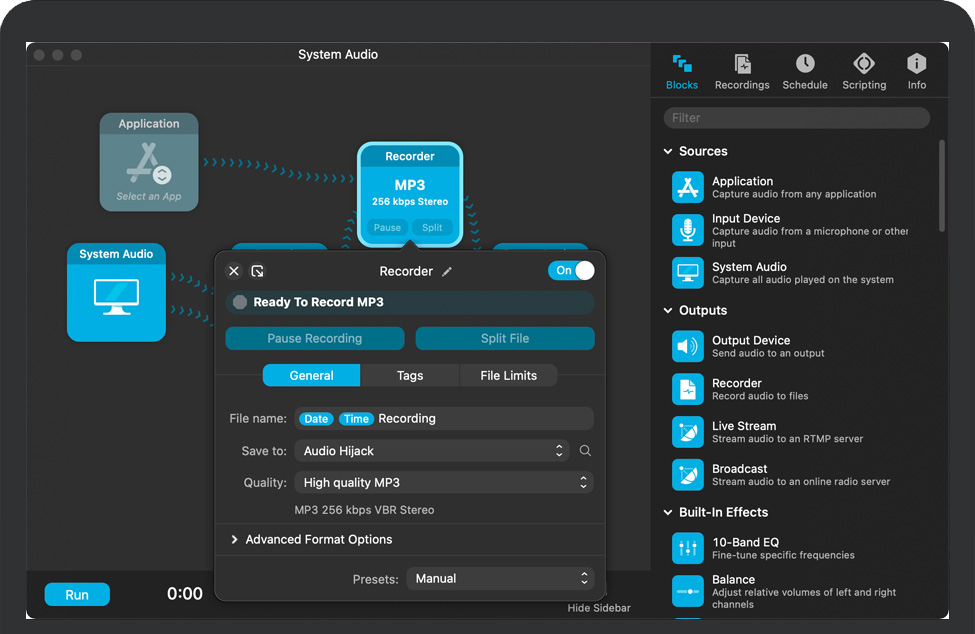Switch to the File Limits tab
The height and width of the screenshot is (634, 975).
[x=508, y=376]
